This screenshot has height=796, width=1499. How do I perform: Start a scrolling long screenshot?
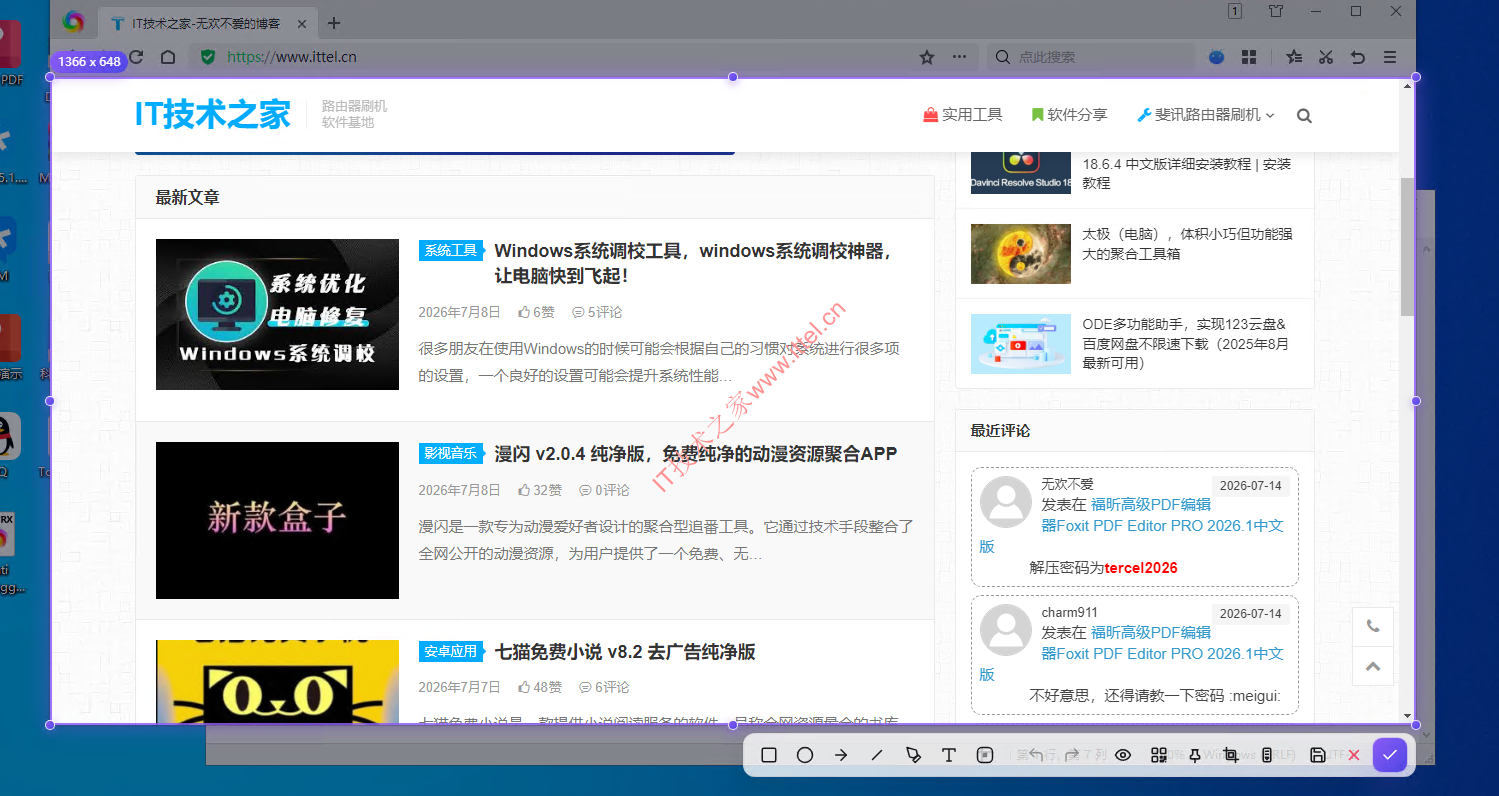[1267, 755]
